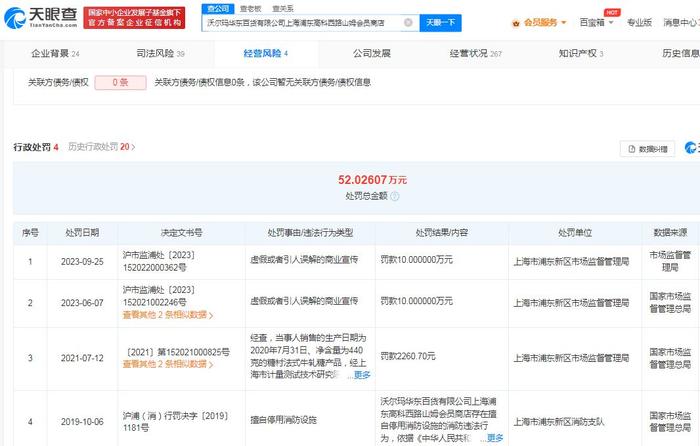Click date cell 2023-06-07
Image resolution: width=700 pixels, height=446 pixels.
[x=82, y=303]
